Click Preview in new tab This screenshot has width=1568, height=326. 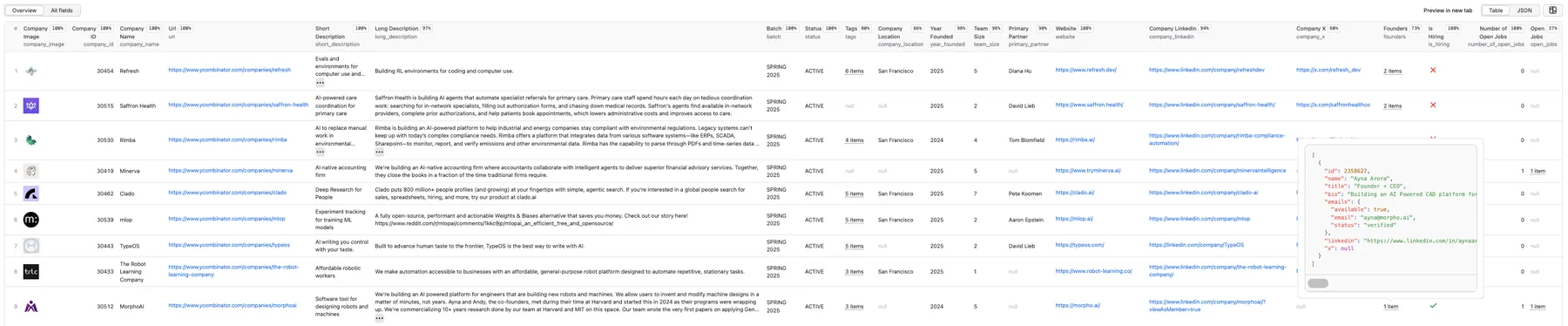click(x=1448, y=10)
